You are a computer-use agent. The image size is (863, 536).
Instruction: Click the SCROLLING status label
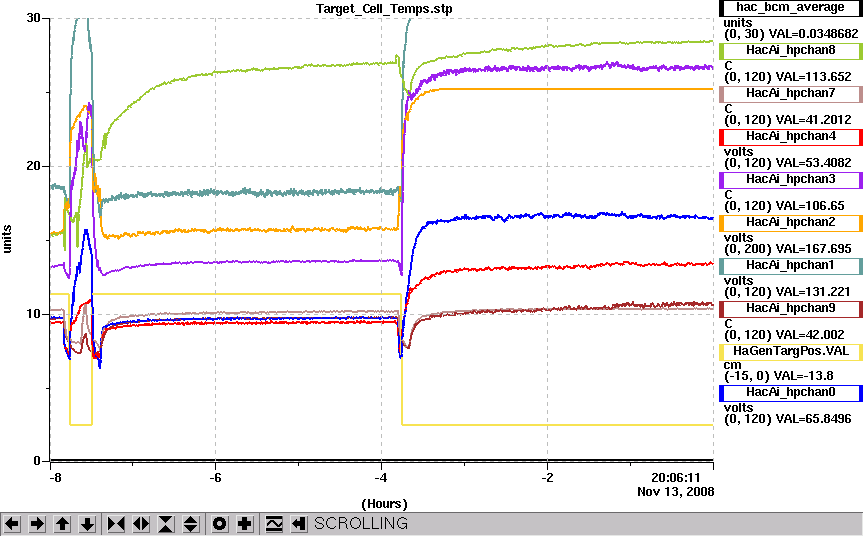[x=361, y=523]
